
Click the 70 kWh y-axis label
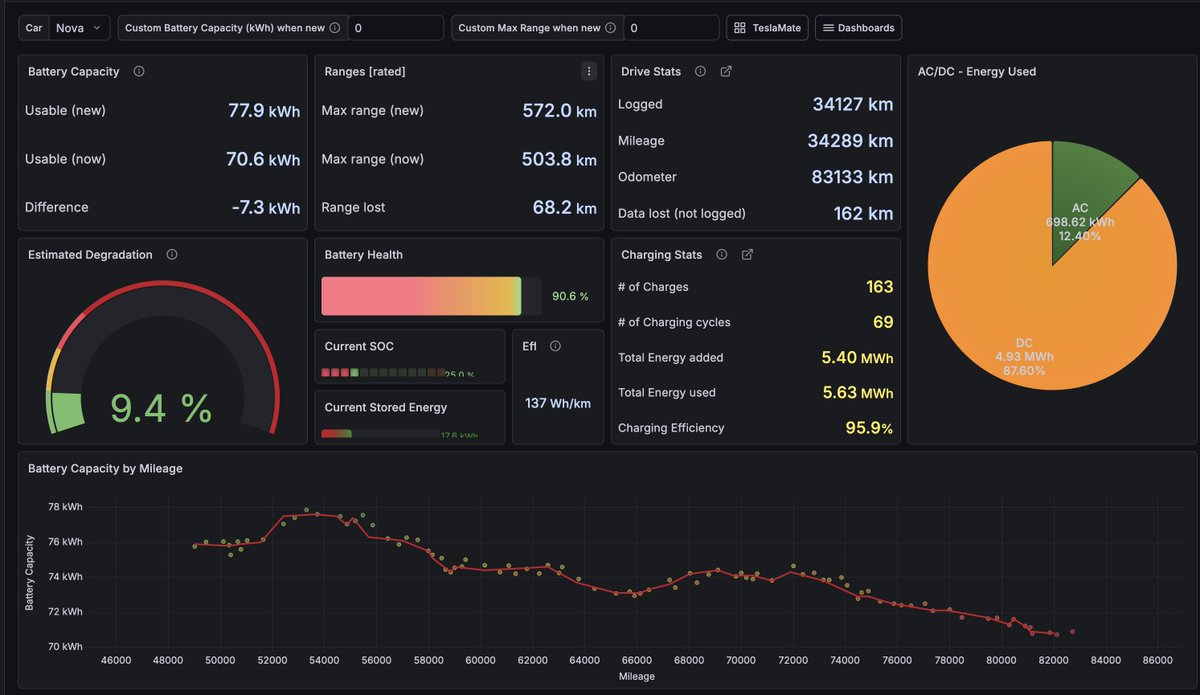point(65,646)
